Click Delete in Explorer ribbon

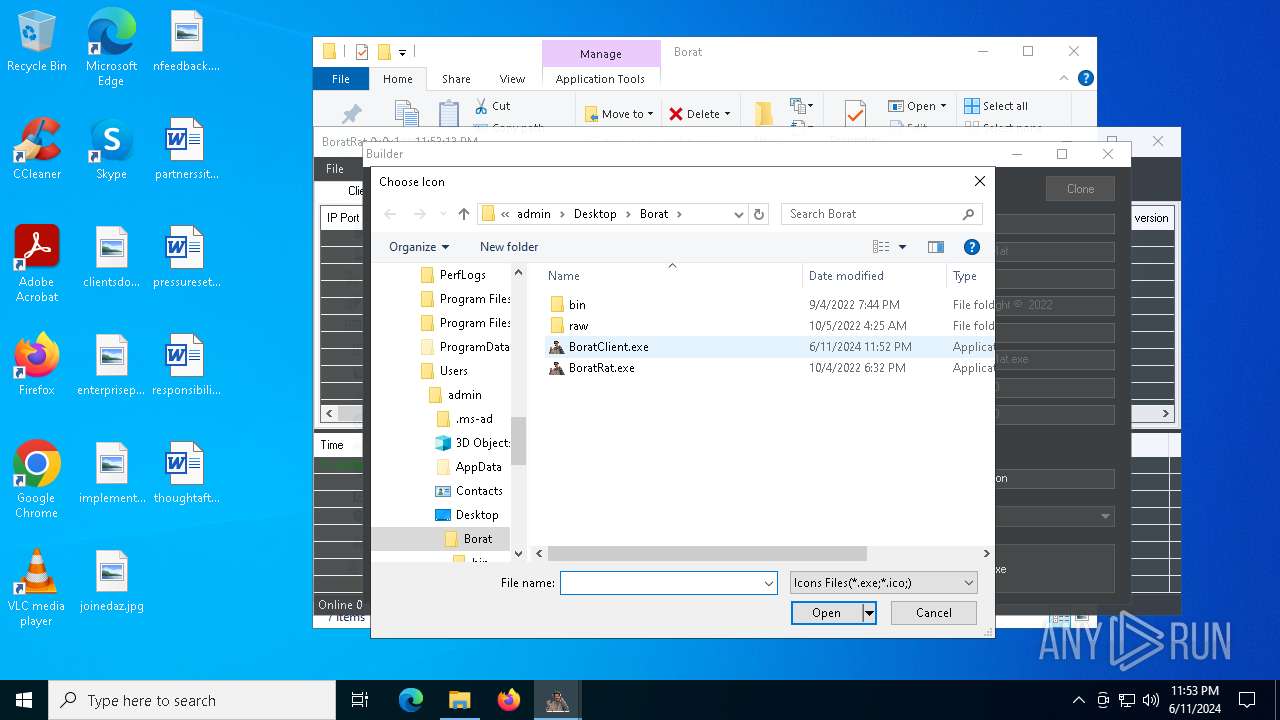click(x=699, y=114)
